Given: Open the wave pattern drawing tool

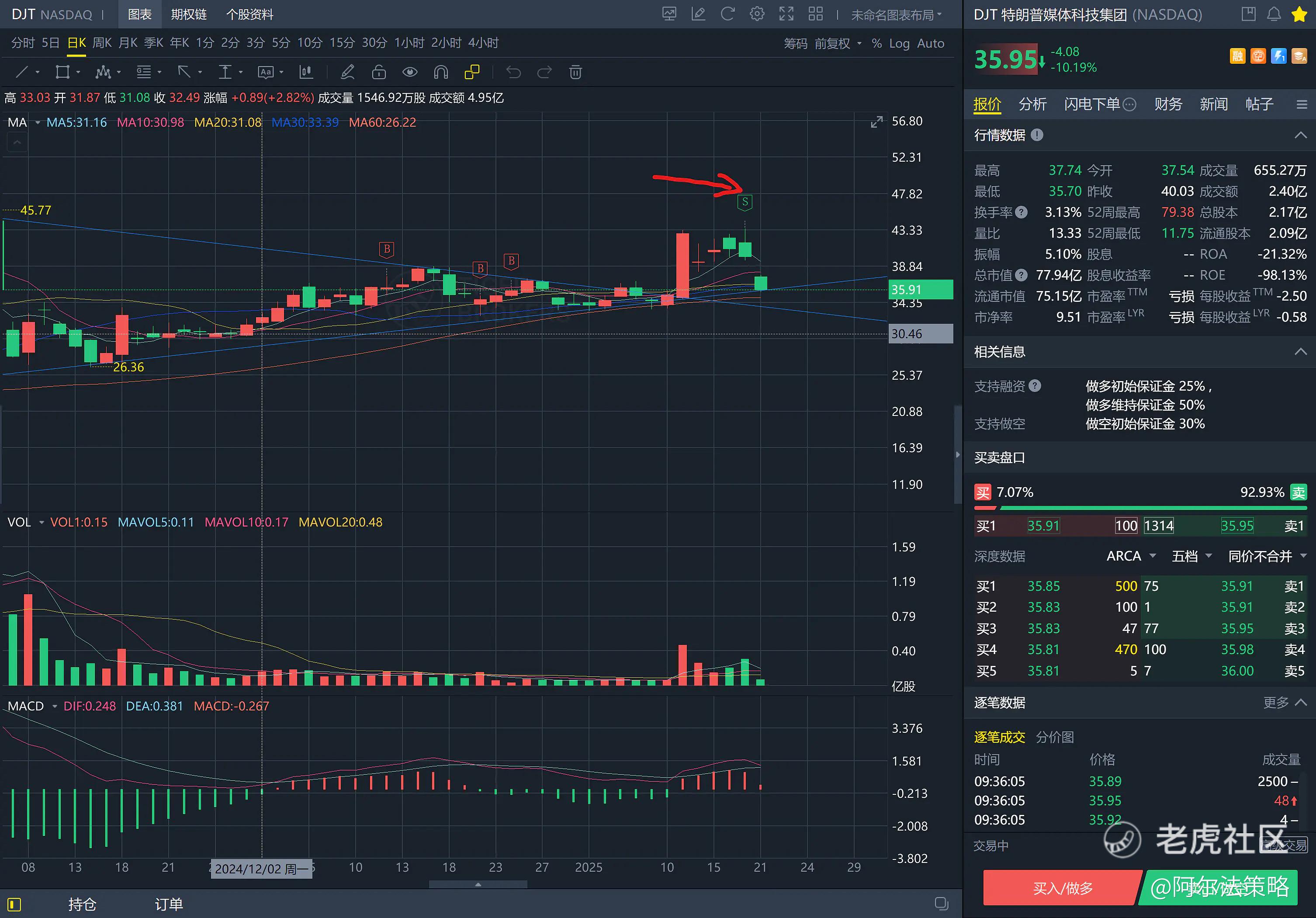Looking at the screenshot, I should pos(103,72).
